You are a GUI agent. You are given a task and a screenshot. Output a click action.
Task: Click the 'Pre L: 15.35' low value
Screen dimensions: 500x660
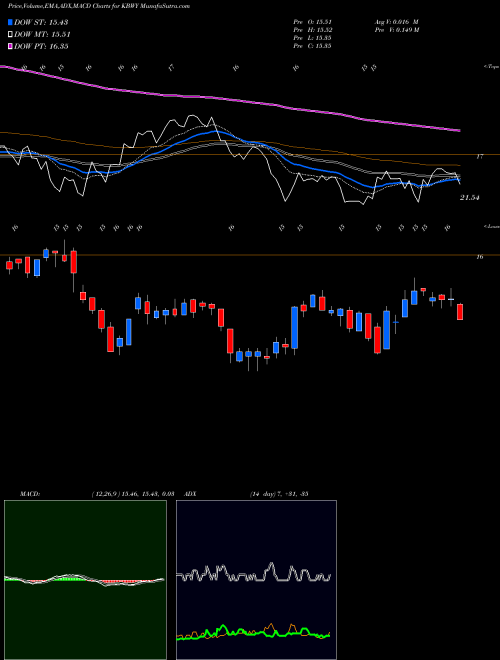pos(314,38)
